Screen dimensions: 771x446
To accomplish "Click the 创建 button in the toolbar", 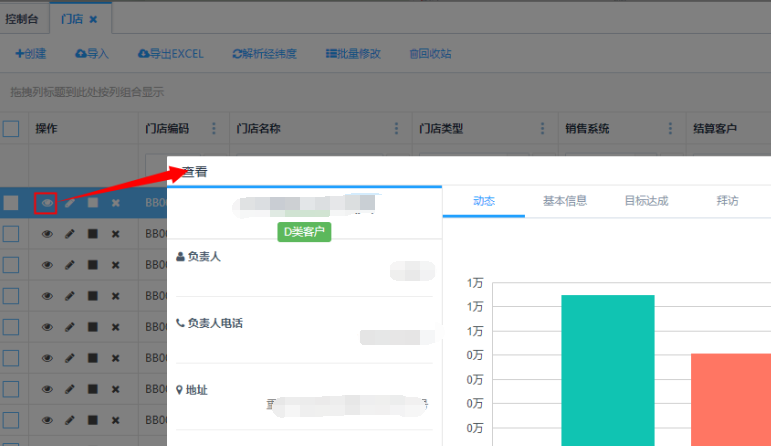I will tap(31, 54).
